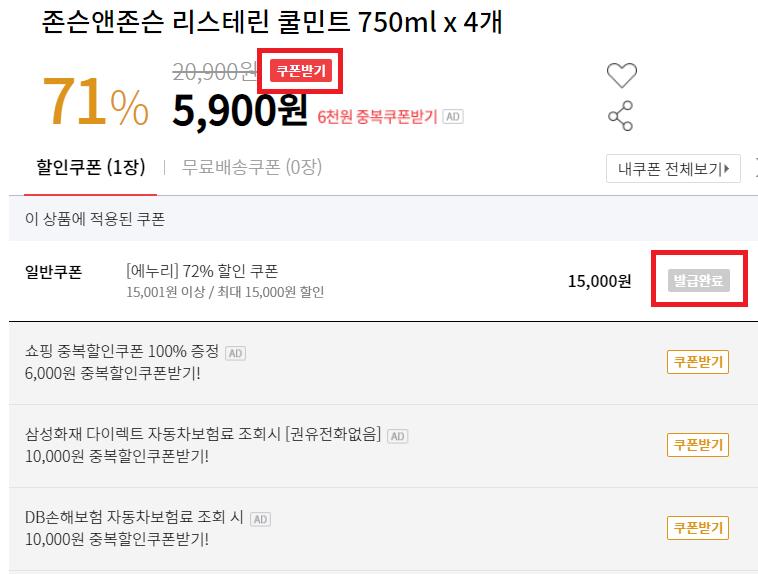
Task: Get coupon for 삼성화재 다이렉트 자동차보험료
Action: coord(697,445)
